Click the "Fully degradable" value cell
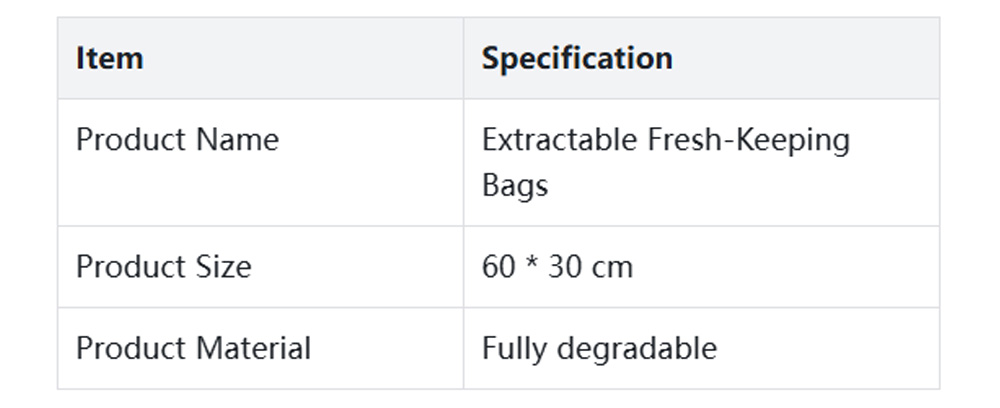This screenshot has width=1000, height=408. tap(599, 348)
